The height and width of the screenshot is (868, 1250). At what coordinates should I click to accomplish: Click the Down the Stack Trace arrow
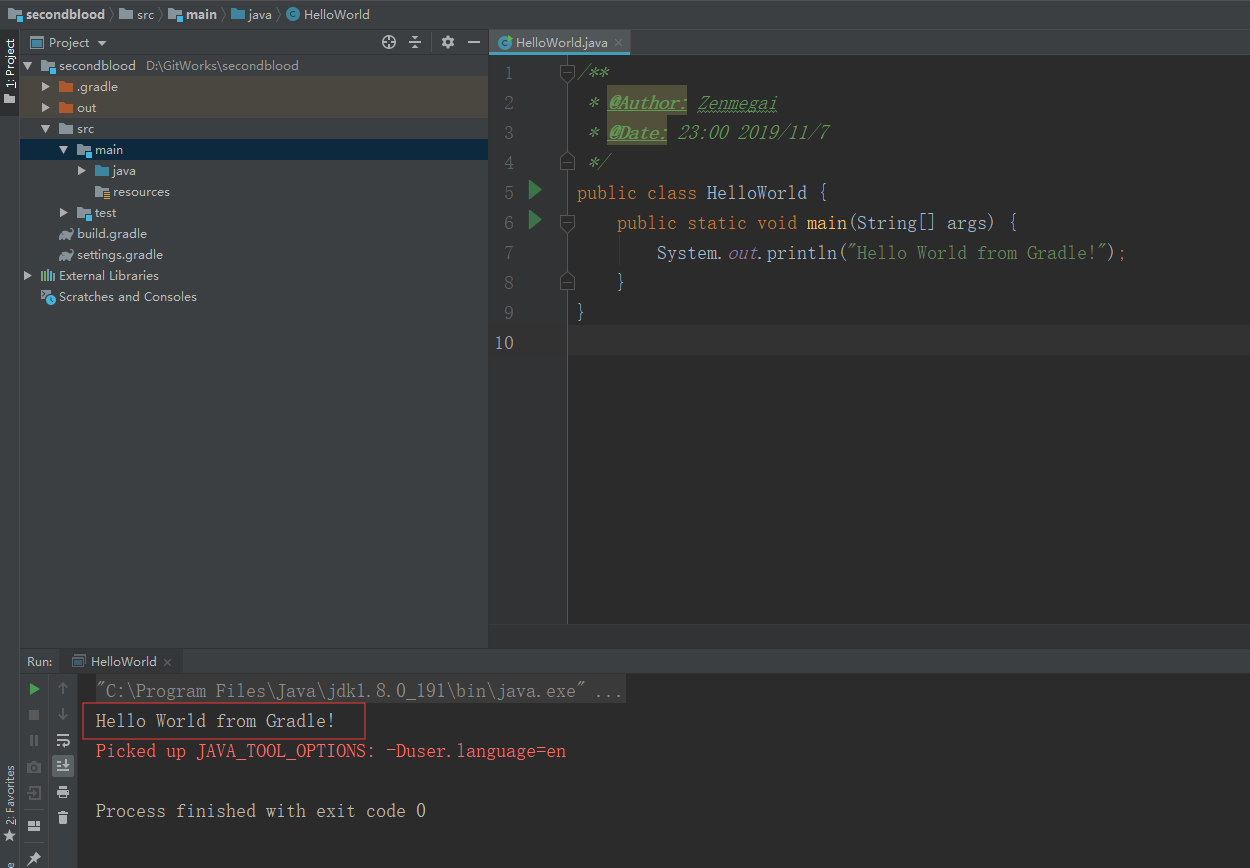pos(63,714)
